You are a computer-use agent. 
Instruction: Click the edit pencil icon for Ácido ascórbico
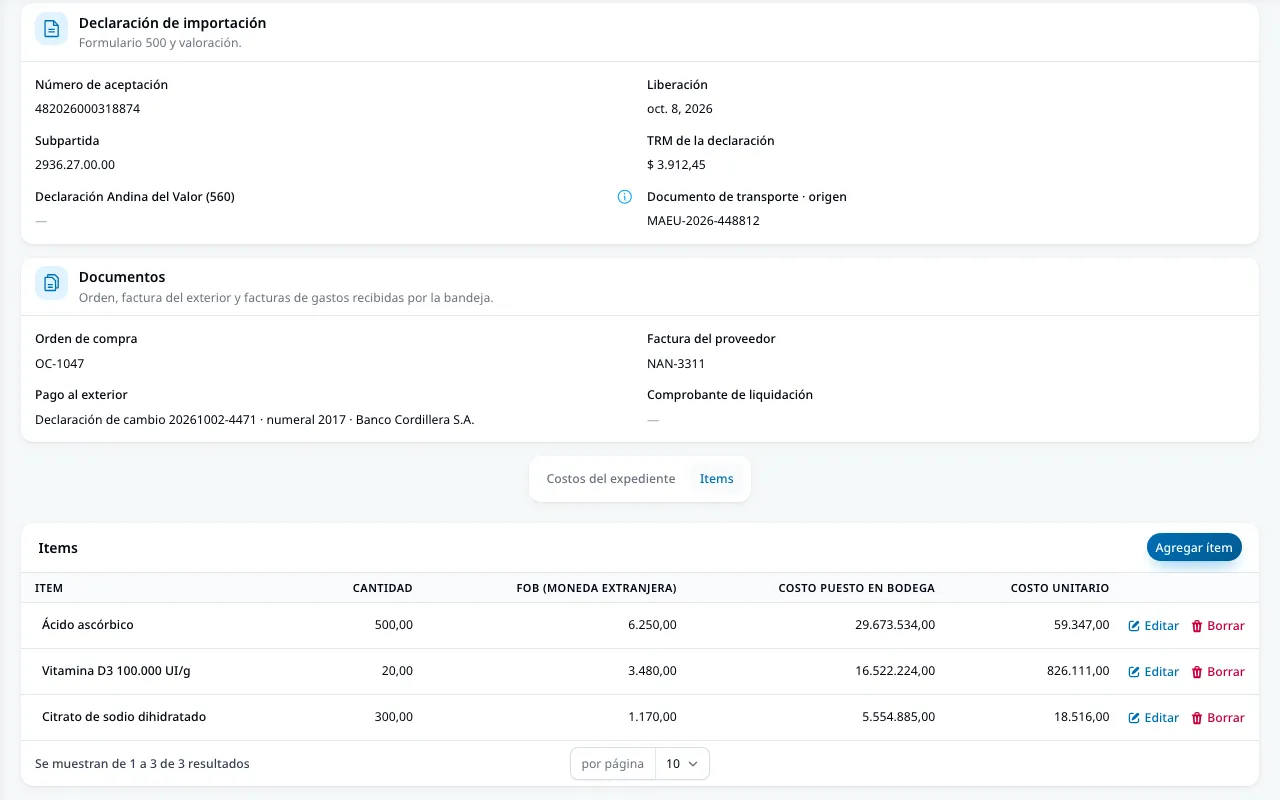coord(1134,626)
